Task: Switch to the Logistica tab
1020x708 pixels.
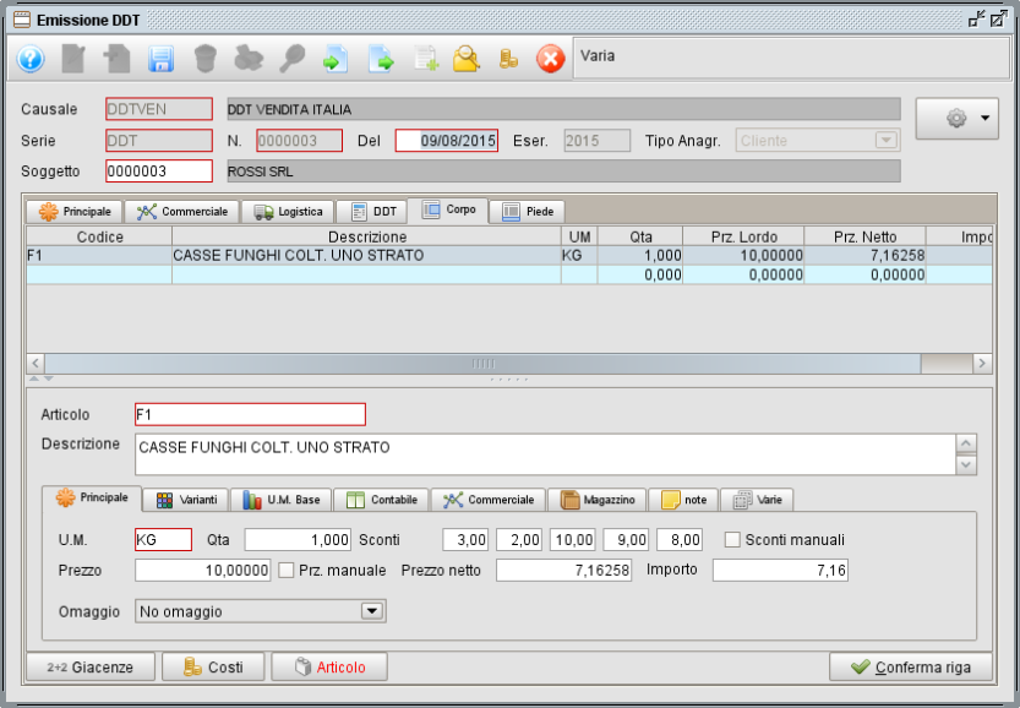Action: pos(289,212)
